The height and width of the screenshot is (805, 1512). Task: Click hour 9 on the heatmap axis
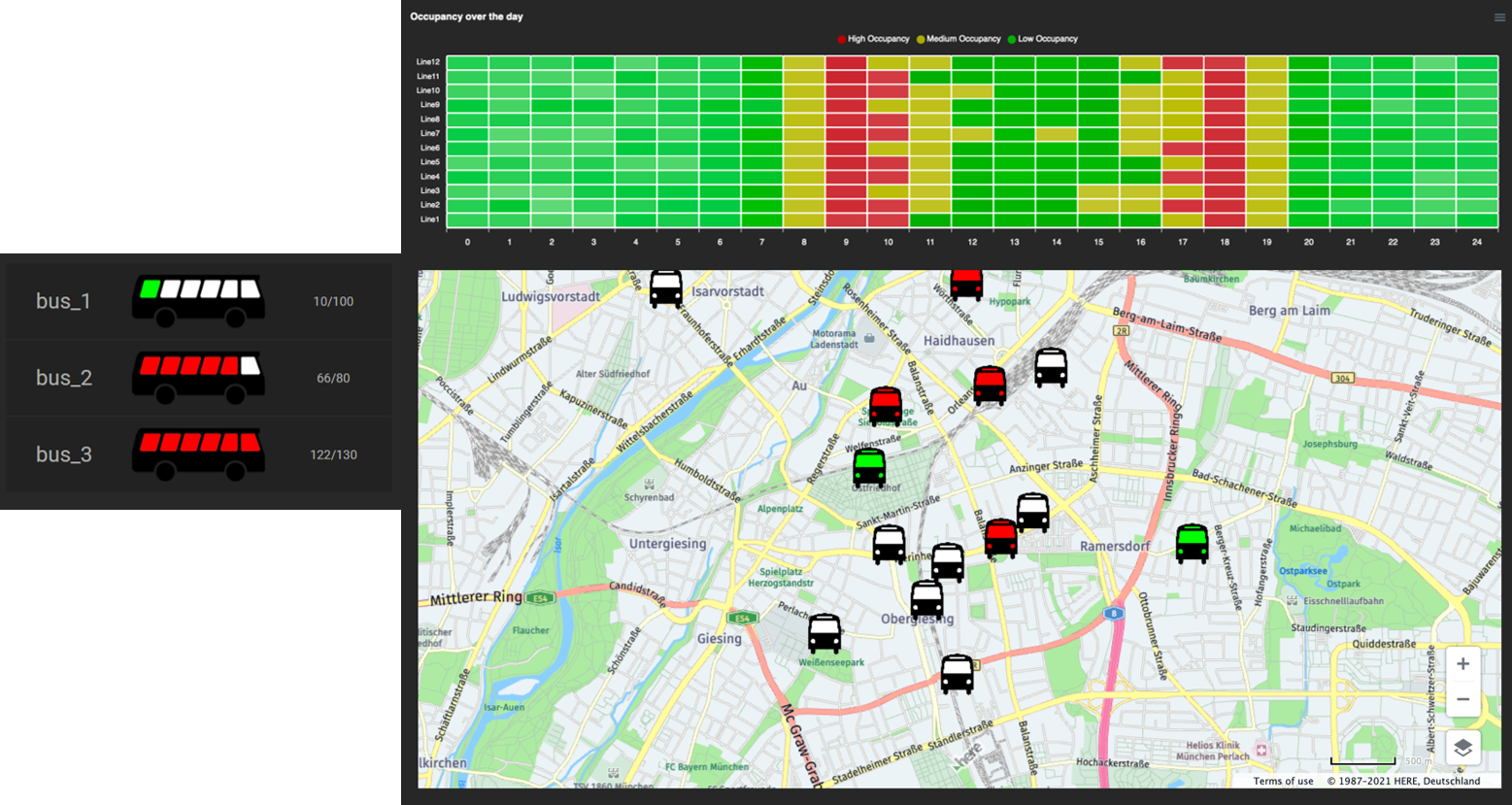(x=846, y=242)
